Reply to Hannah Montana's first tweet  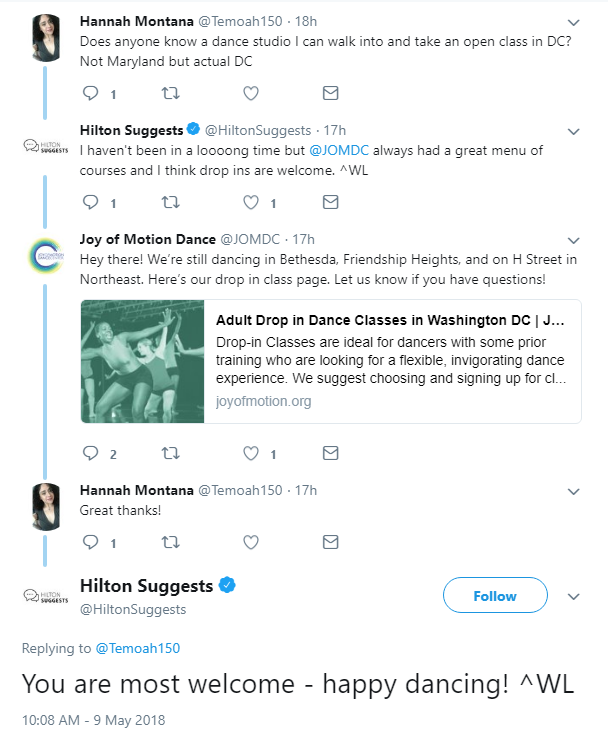91,93
